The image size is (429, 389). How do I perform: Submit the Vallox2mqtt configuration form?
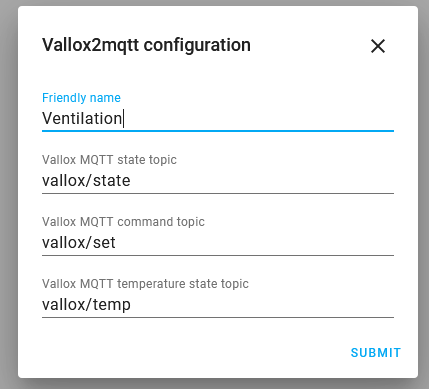pyautogui.click(x=376, y=353)
